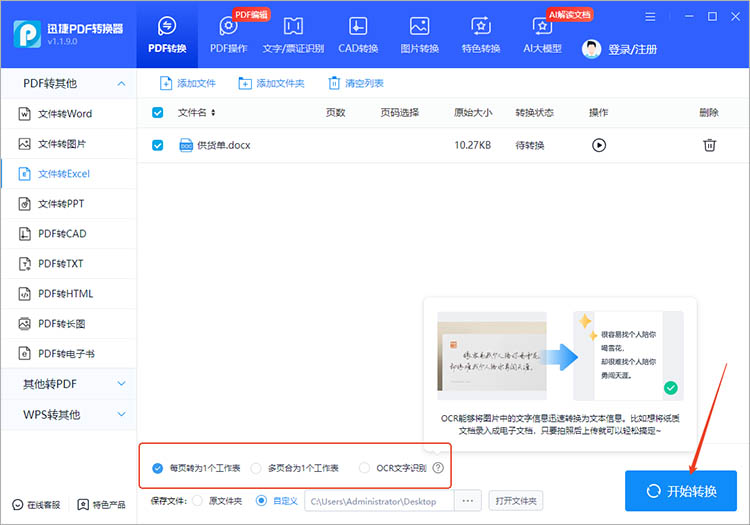The width and height of the screenshot is (750, 525).
Task: Click the OCR help question icon
Action: point(438,468)
